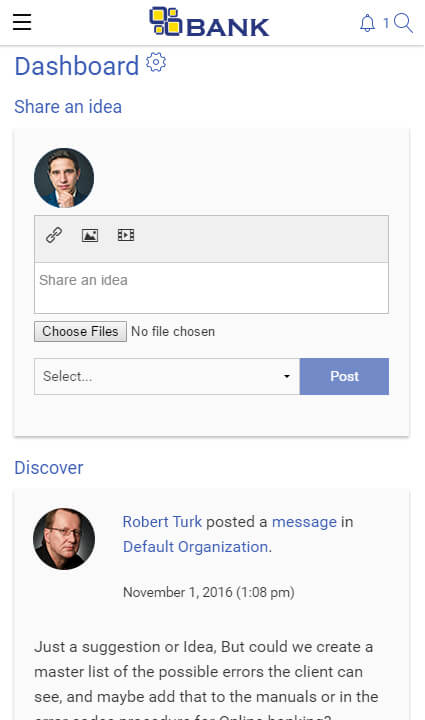Click the notification count number
The height and width of the screenshot is (720, 425).
click(x=386, y=23)
